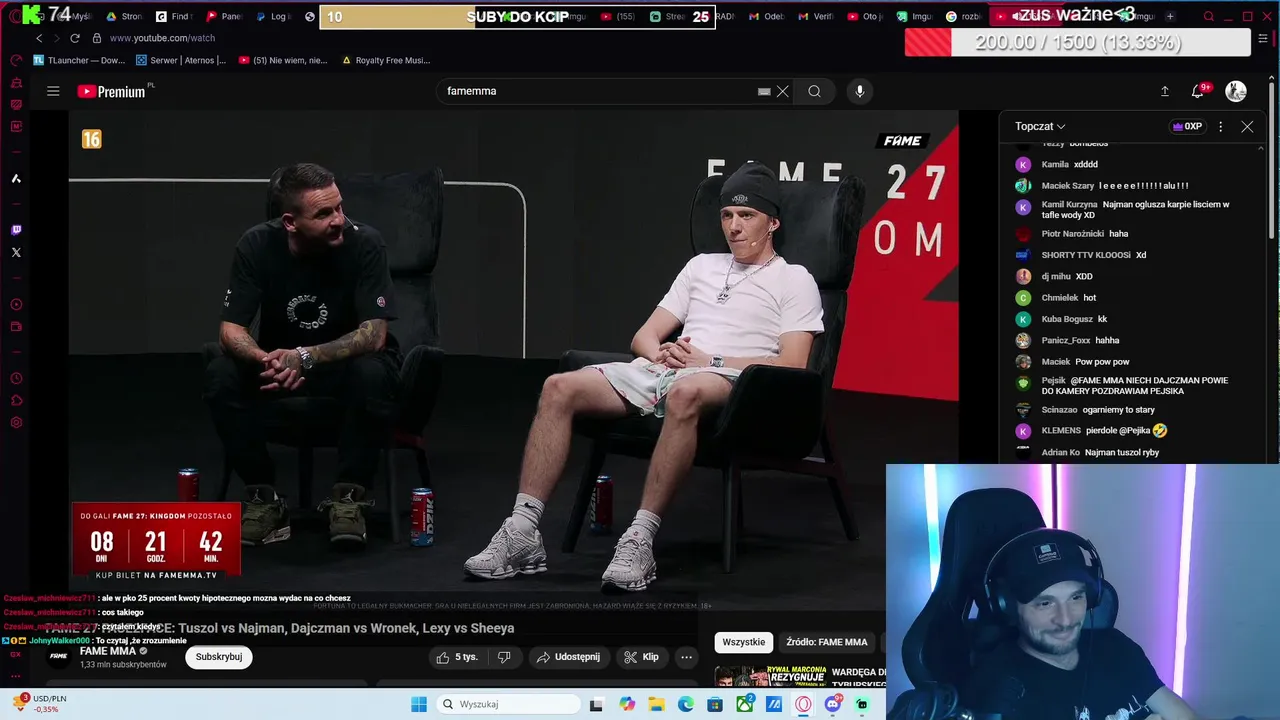
Task: Open chat more options three dots
Action: pos(1220,127)
